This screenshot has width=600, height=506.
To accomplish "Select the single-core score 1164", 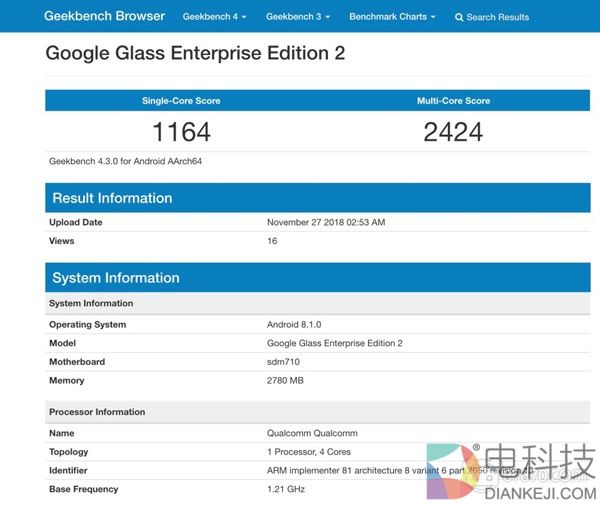I will click(x=181, y=131).
